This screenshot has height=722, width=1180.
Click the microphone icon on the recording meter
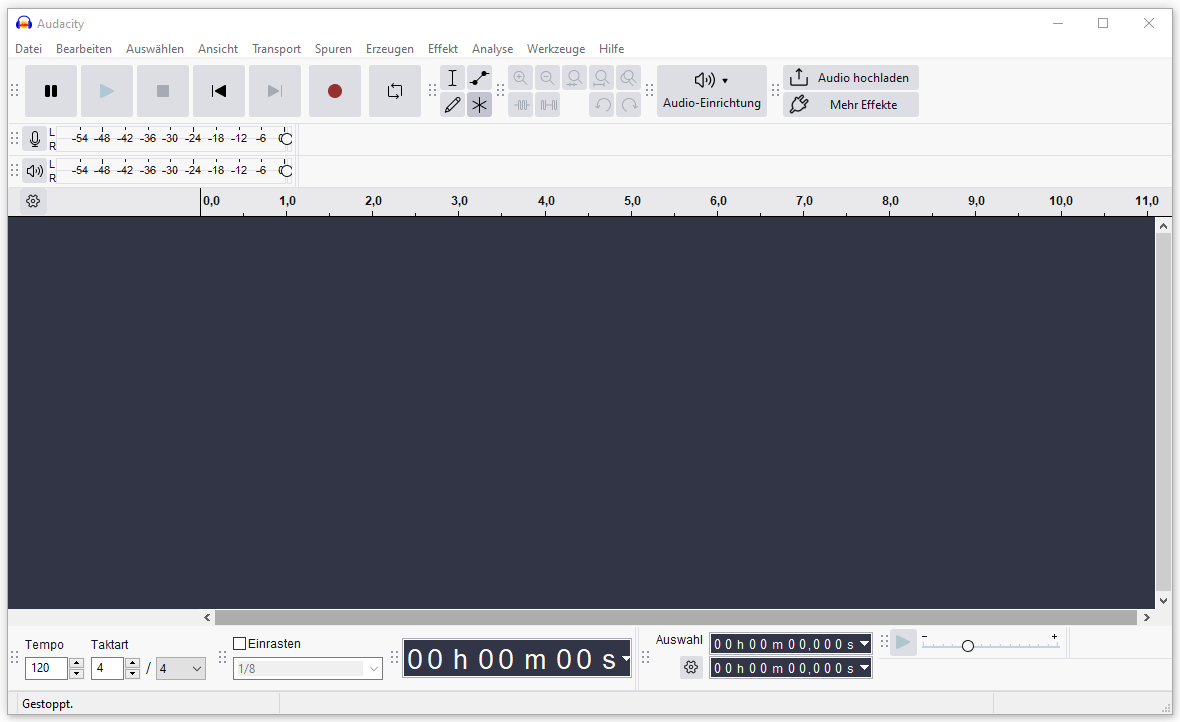[x=34, y=139]
